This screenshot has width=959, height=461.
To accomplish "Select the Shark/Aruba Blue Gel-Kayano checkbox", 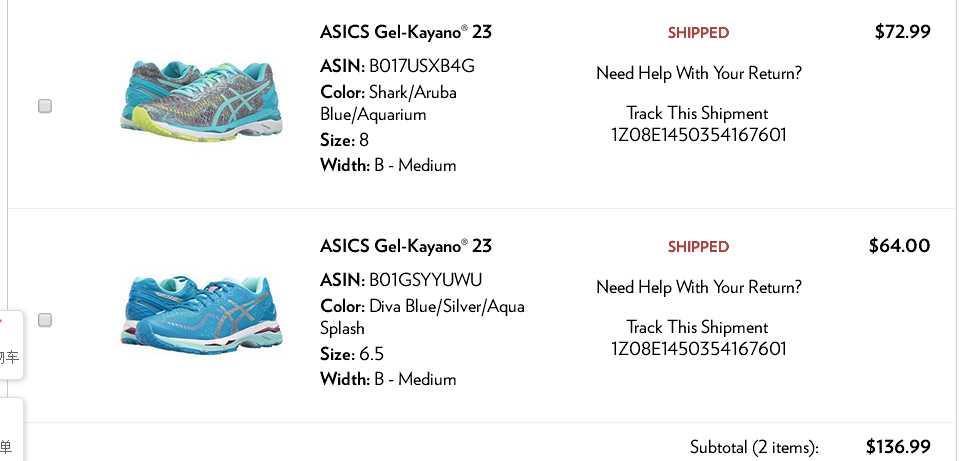I will (x=45, y=106).
